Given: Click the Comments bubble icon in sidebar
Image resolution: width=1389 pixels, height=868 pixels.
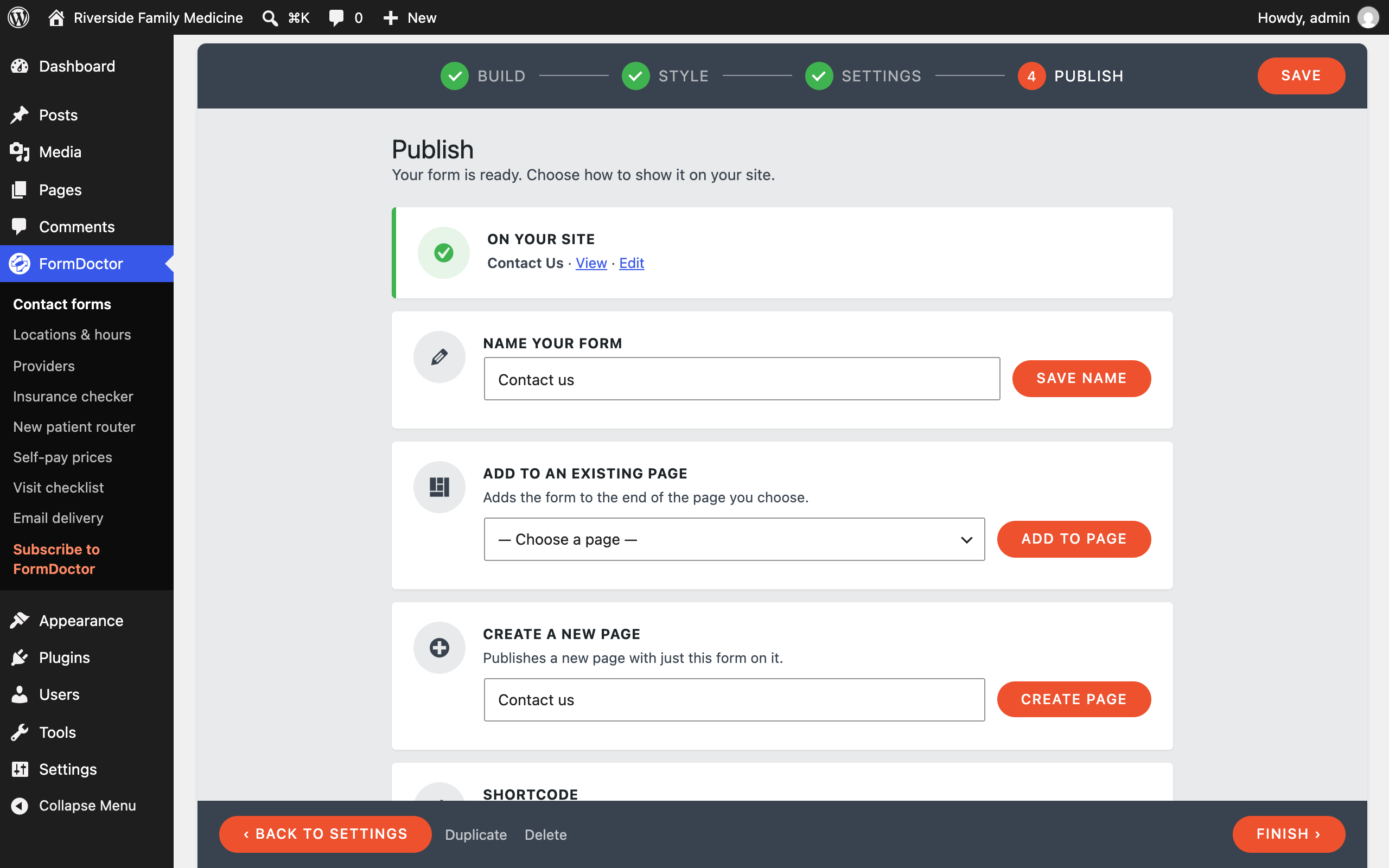Looking at the screenshot, I should point(20,227).
